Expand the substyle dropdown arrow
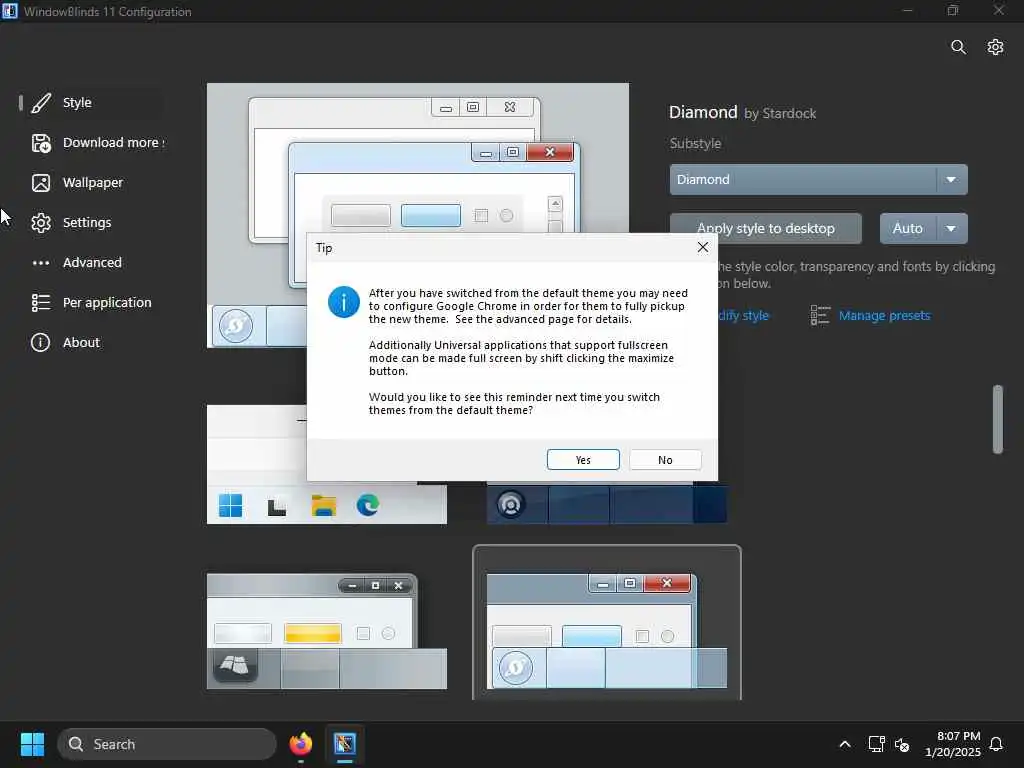 coord(952,180)
